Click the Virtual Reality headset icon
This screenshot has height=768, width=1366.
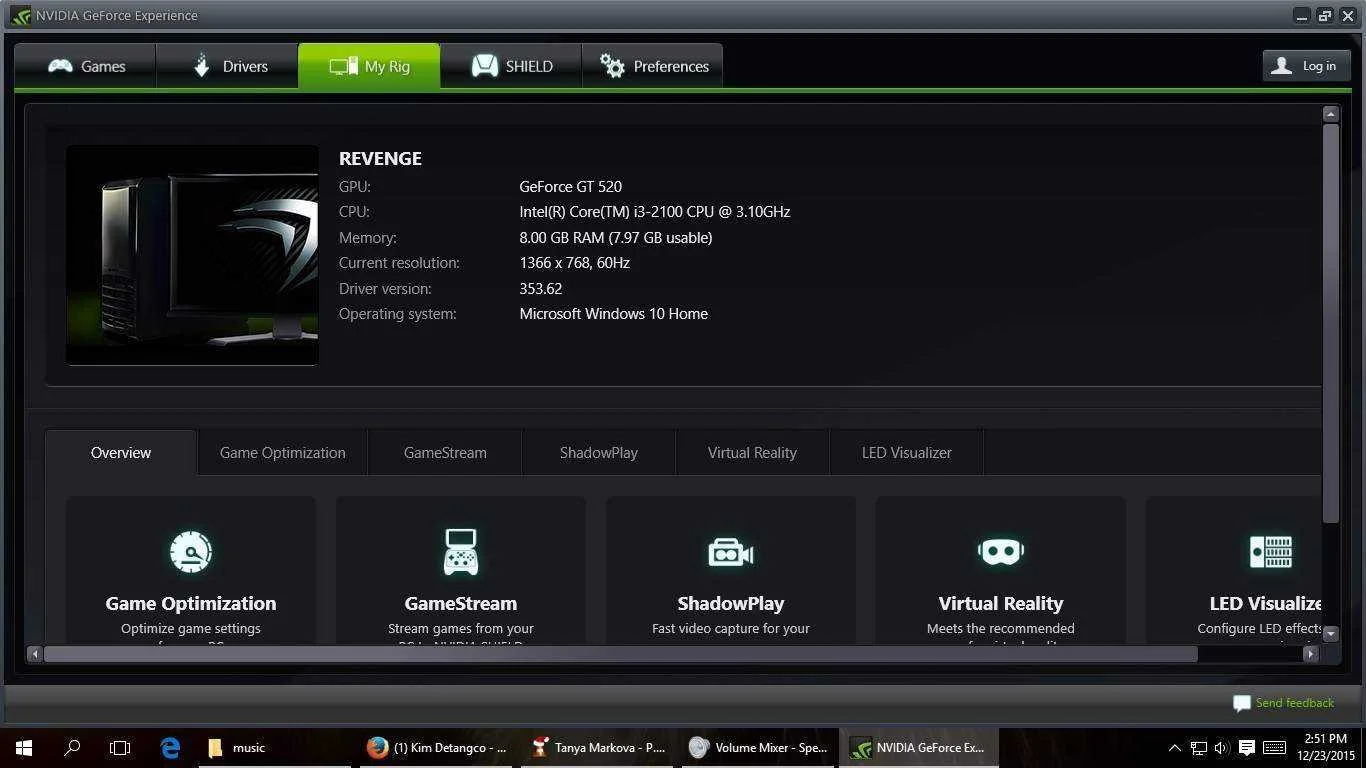click(x=1001, y=552)
